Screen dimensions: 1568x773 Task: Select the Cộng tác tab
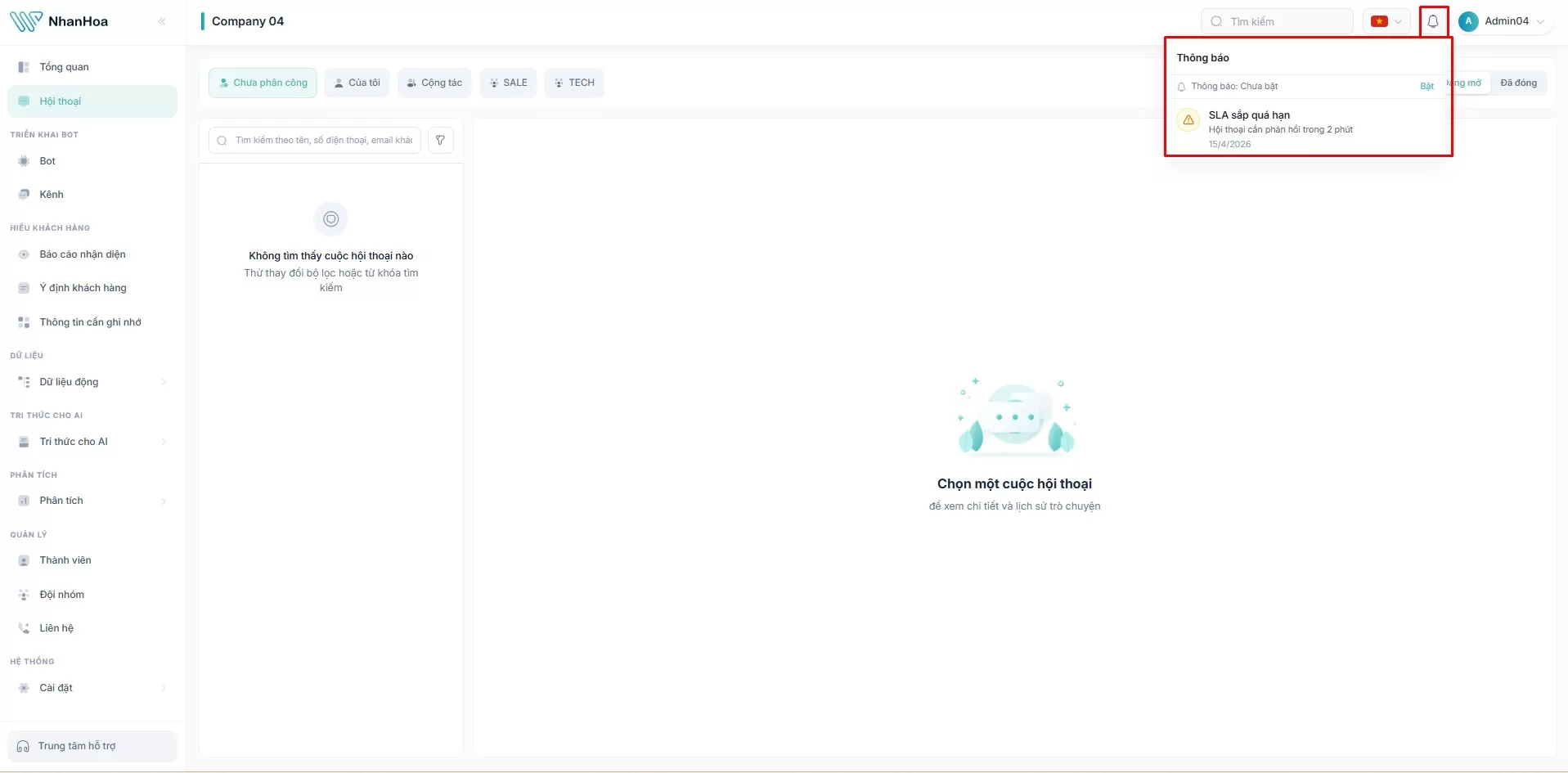tap(434, 83)
